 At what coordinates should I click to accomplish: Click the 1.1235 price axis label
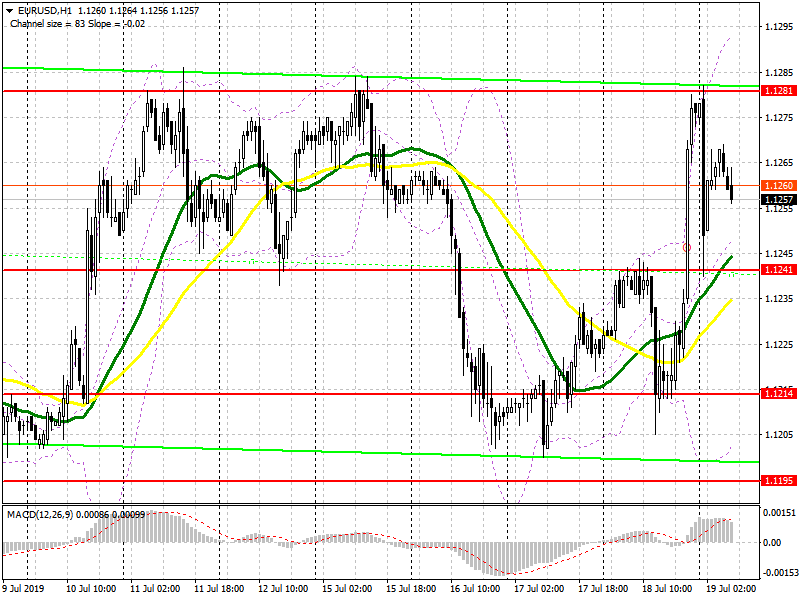click(x=779, y=298)
